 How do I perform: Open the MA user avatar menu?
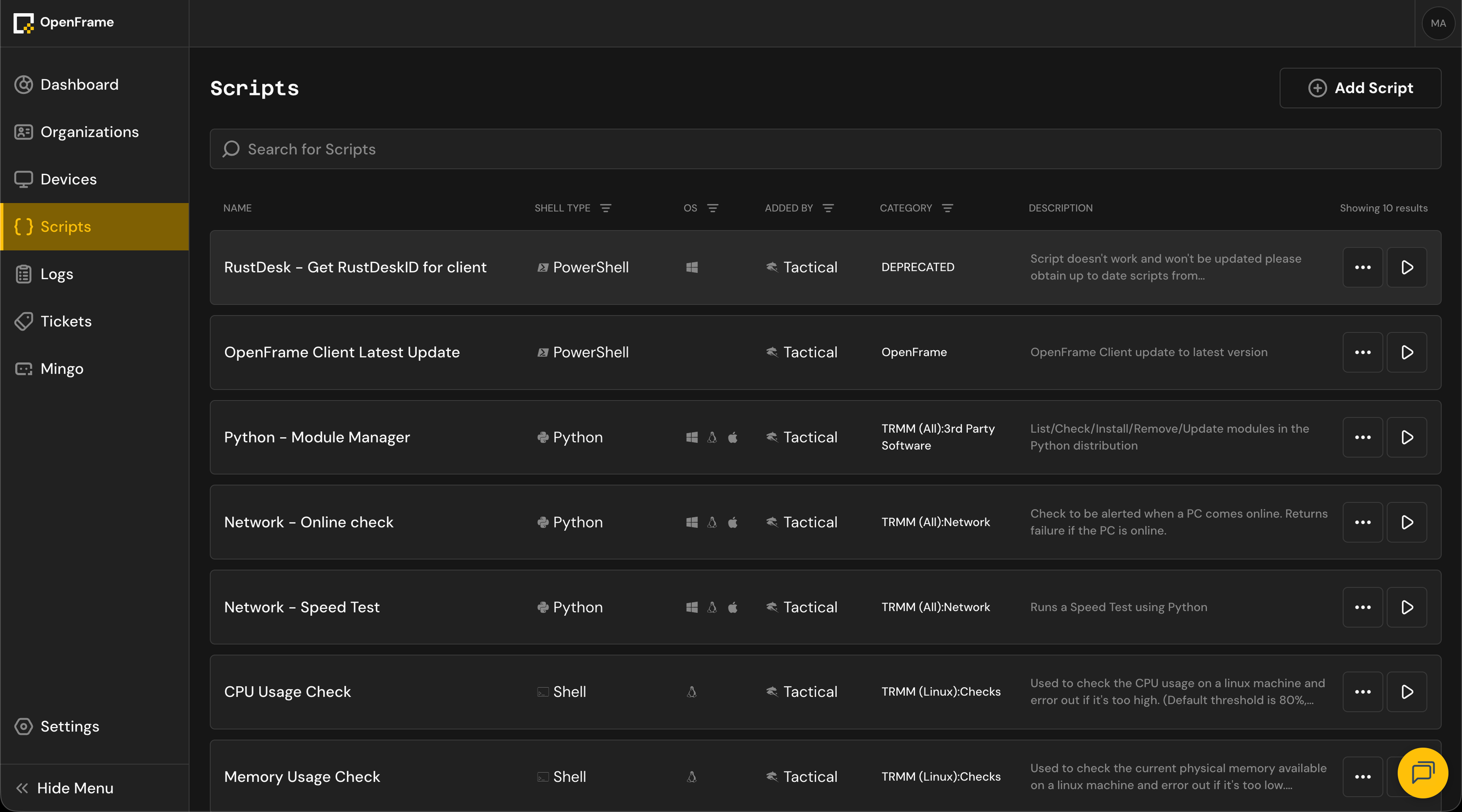(x=1438, y=23)
